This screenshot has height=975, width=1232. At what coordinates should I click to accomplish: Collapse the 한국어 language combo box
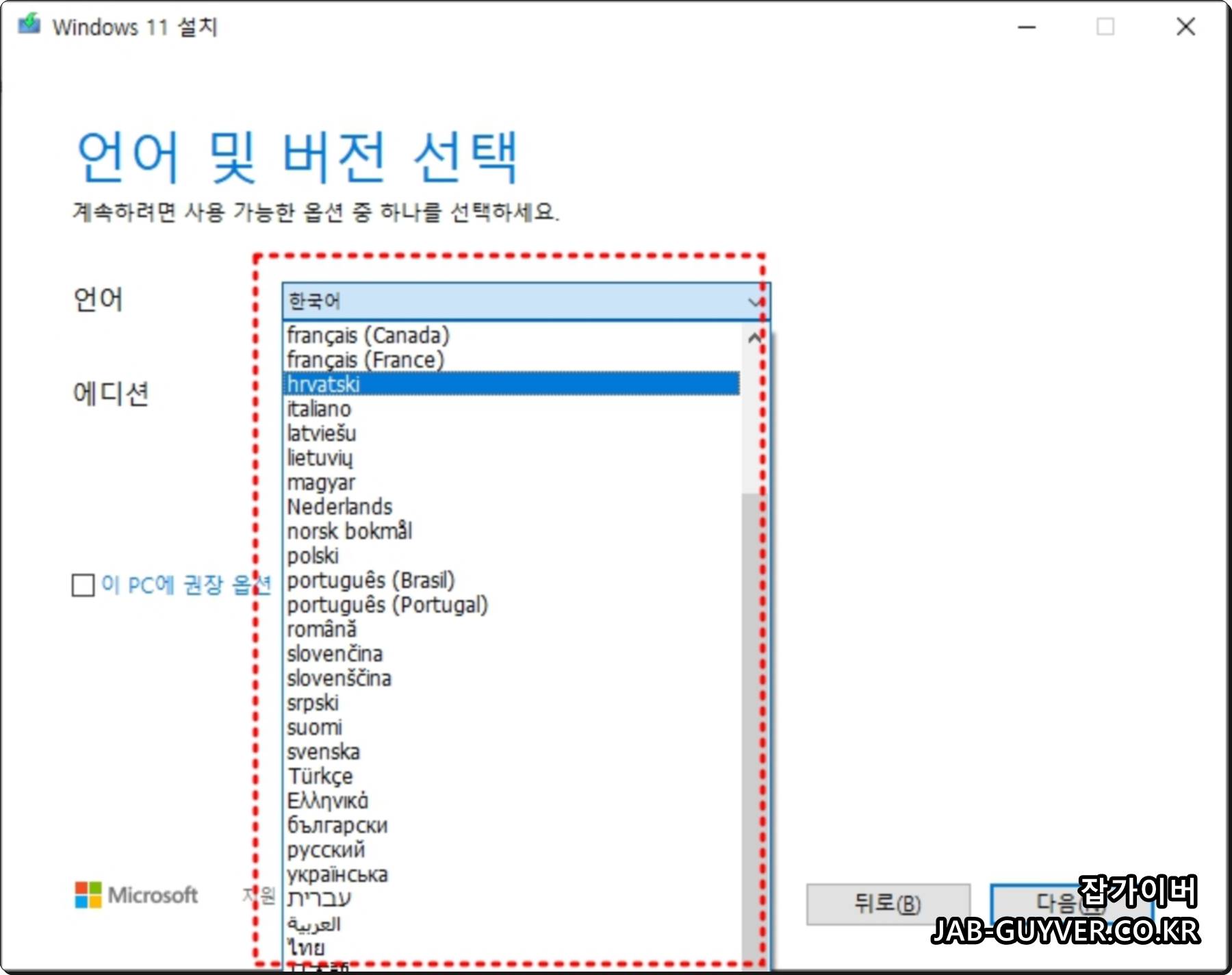[526, 301]
